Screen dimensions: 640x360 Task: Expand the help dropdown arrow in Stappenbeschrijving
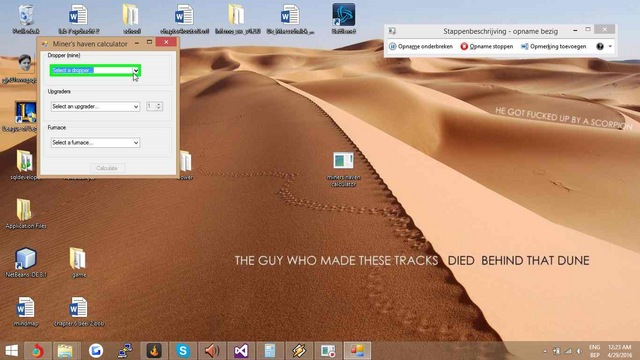[x=610, y=47]
